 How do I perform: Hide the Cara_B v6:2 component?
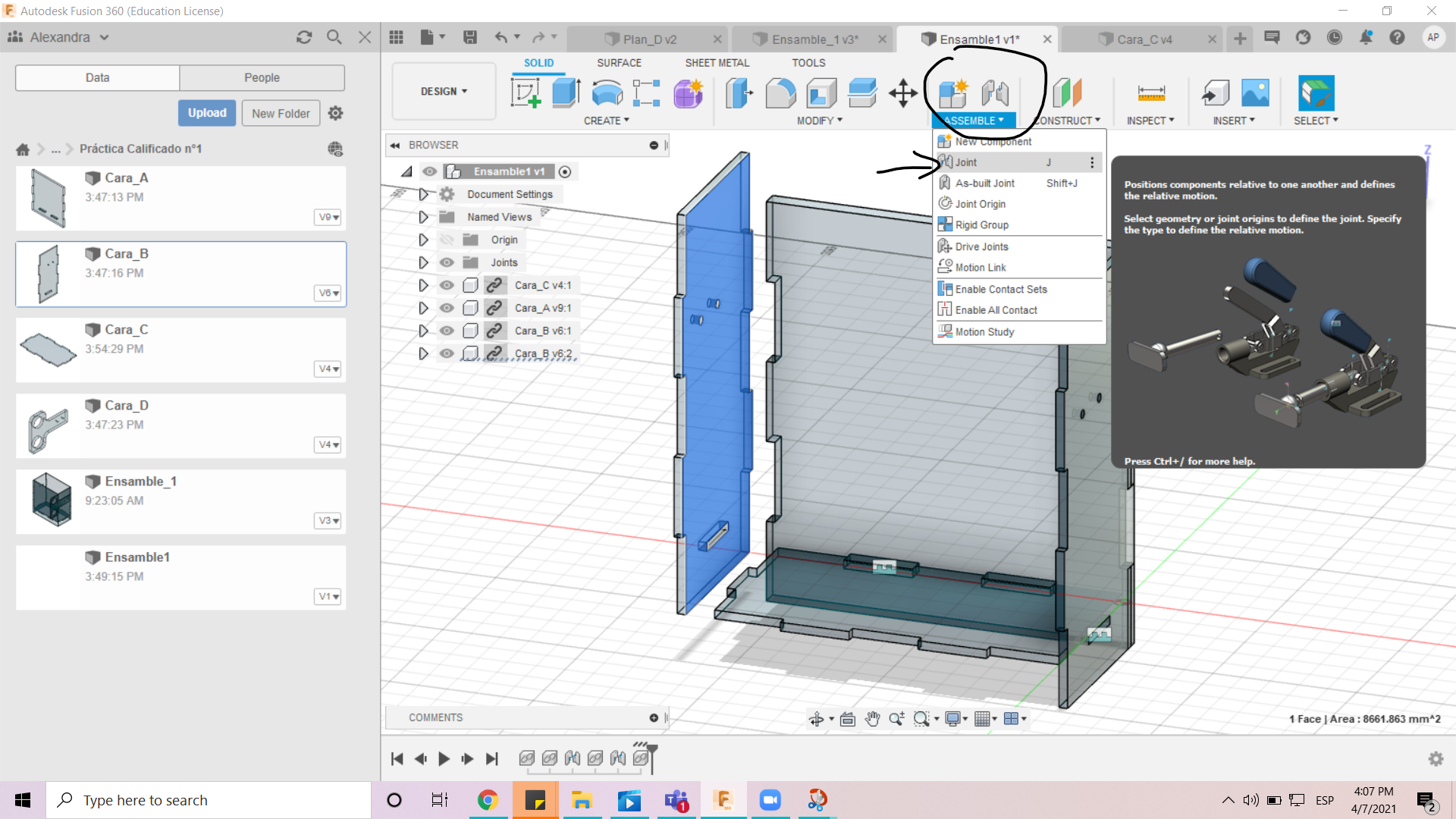[x=447, y=353]
